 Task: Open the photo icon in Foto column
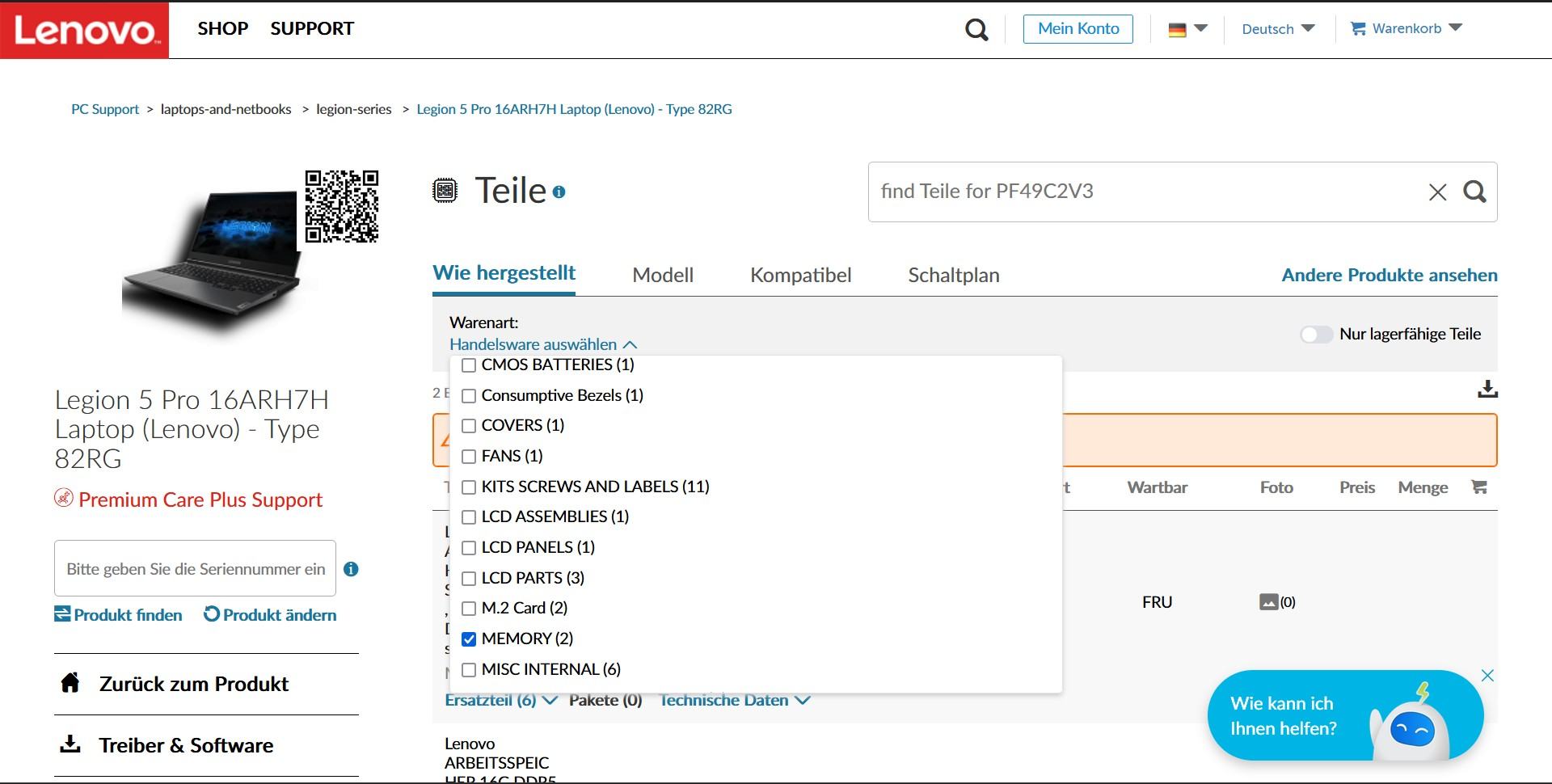pos(1269,602)
